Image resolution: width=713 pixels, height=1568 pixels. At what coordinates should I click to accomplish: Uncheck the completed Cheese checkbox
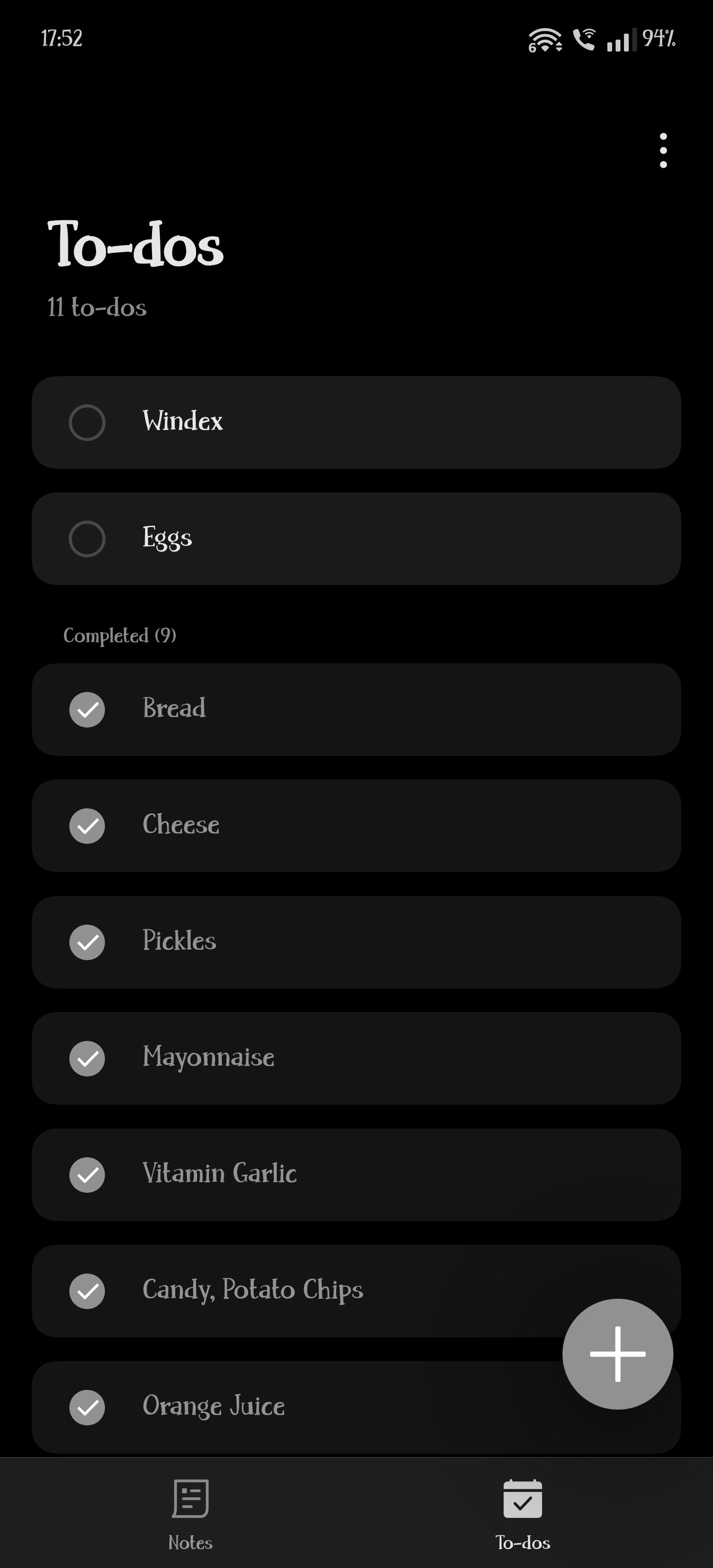click(87, 826)
